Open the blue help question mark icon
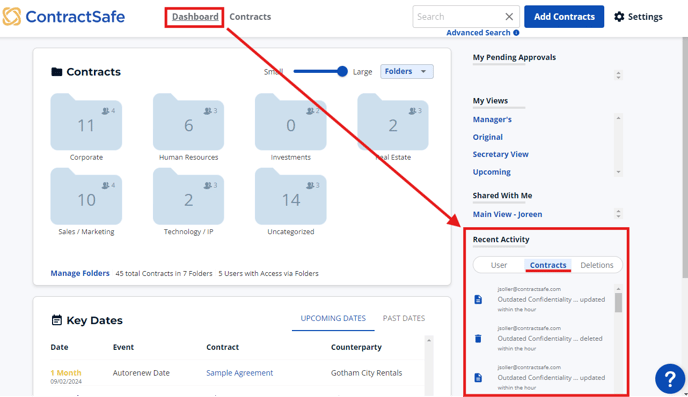The width and height of the screenshot is (688, 397). click(670, 378)
